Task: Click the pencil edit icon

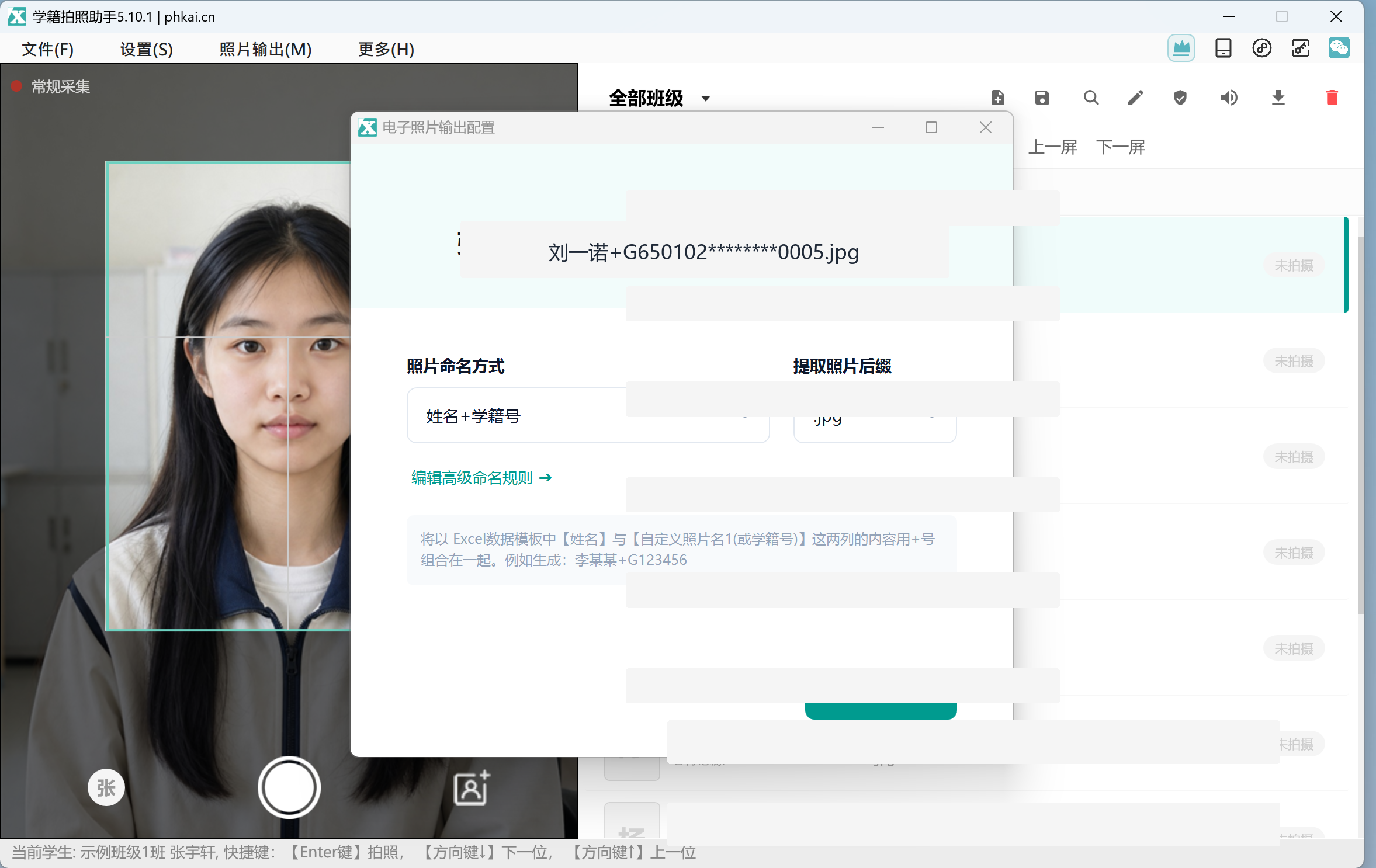Action: (x=1135, y=98)
